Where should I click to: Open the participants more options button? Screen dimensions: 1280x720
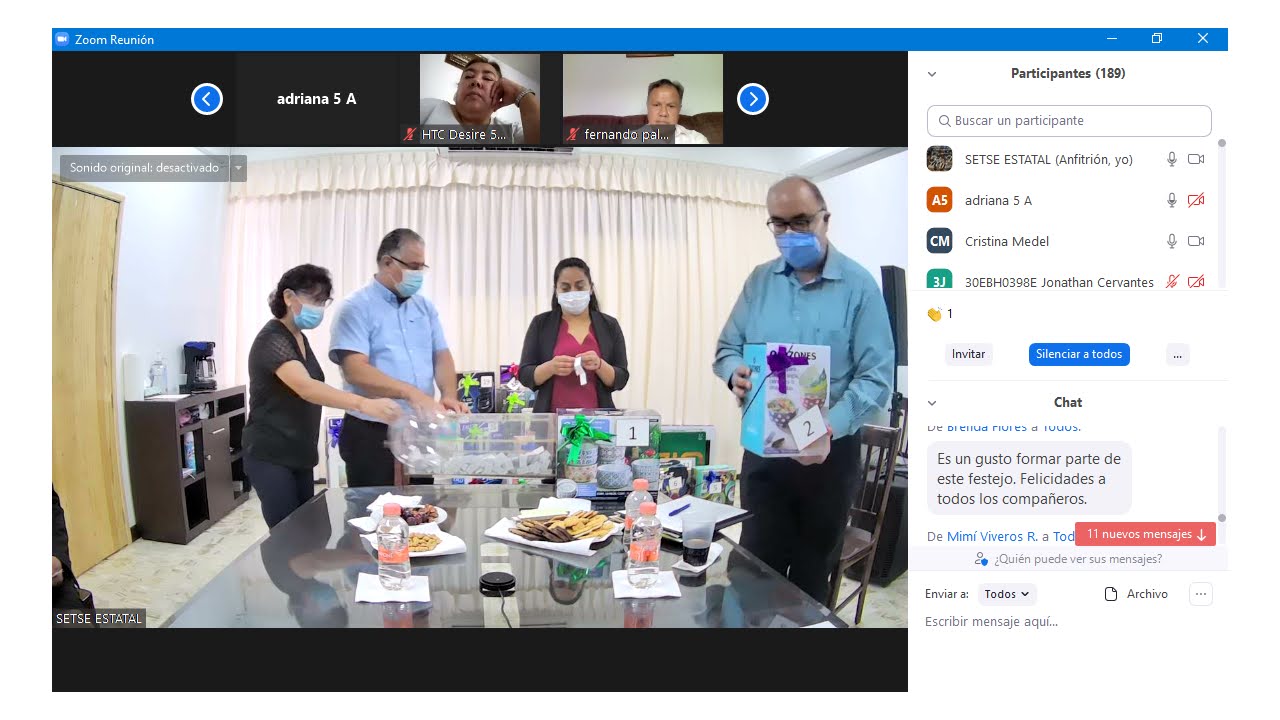(1177, 354)
